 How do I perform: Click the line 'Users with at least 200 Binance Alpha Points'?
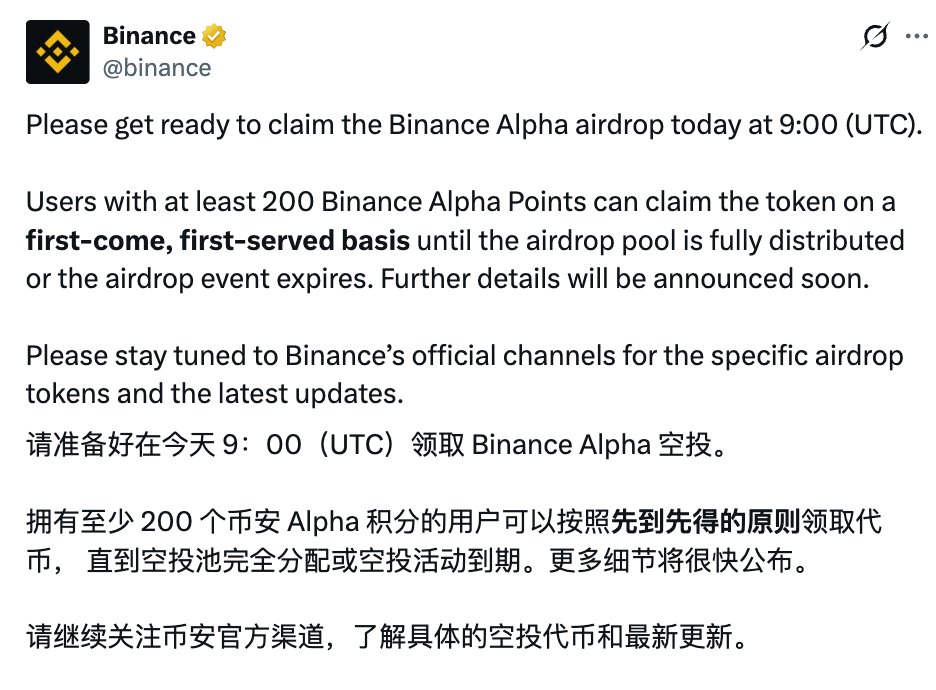coord(461,202)
